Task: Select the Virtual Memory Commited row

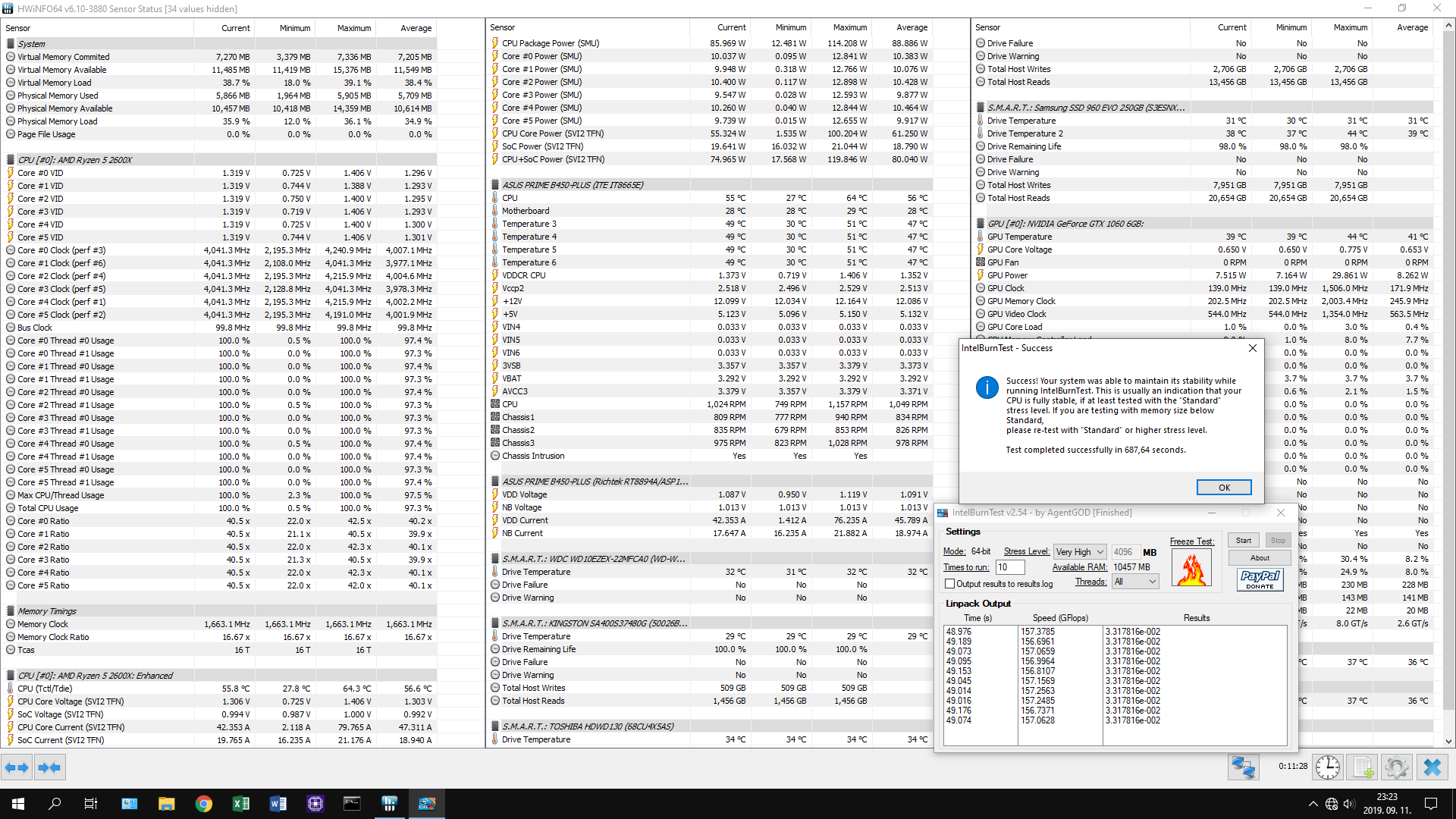Action: tap(220, 57)
